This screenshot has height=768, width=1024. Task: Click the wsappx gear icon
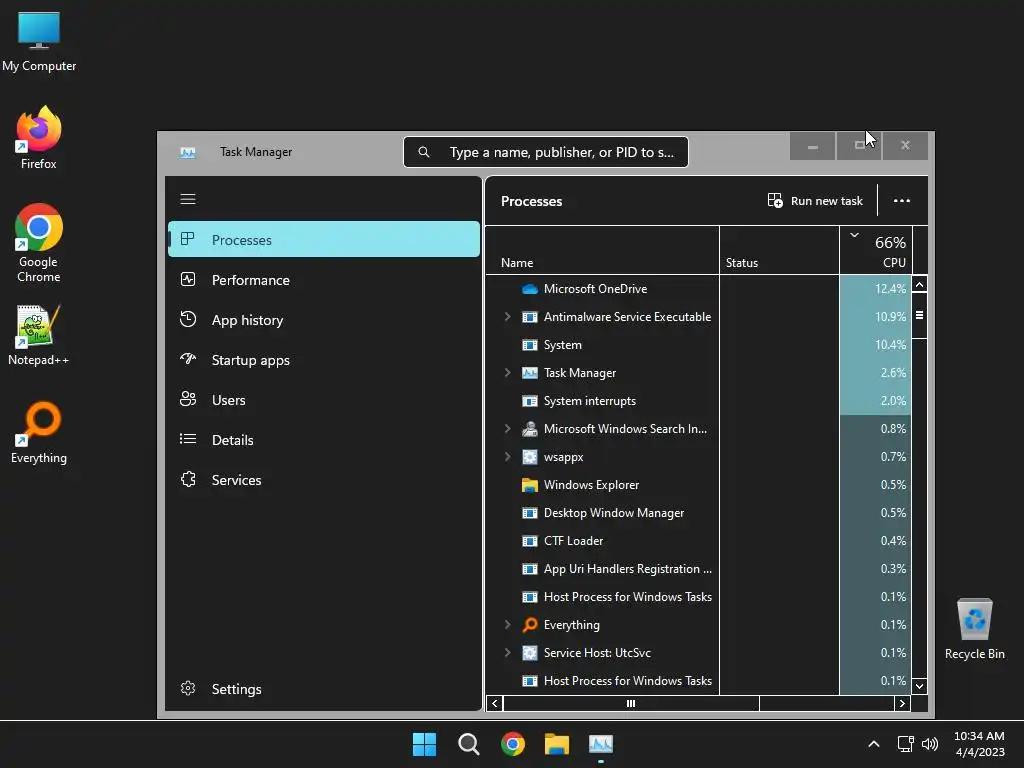tap(530, 457)
